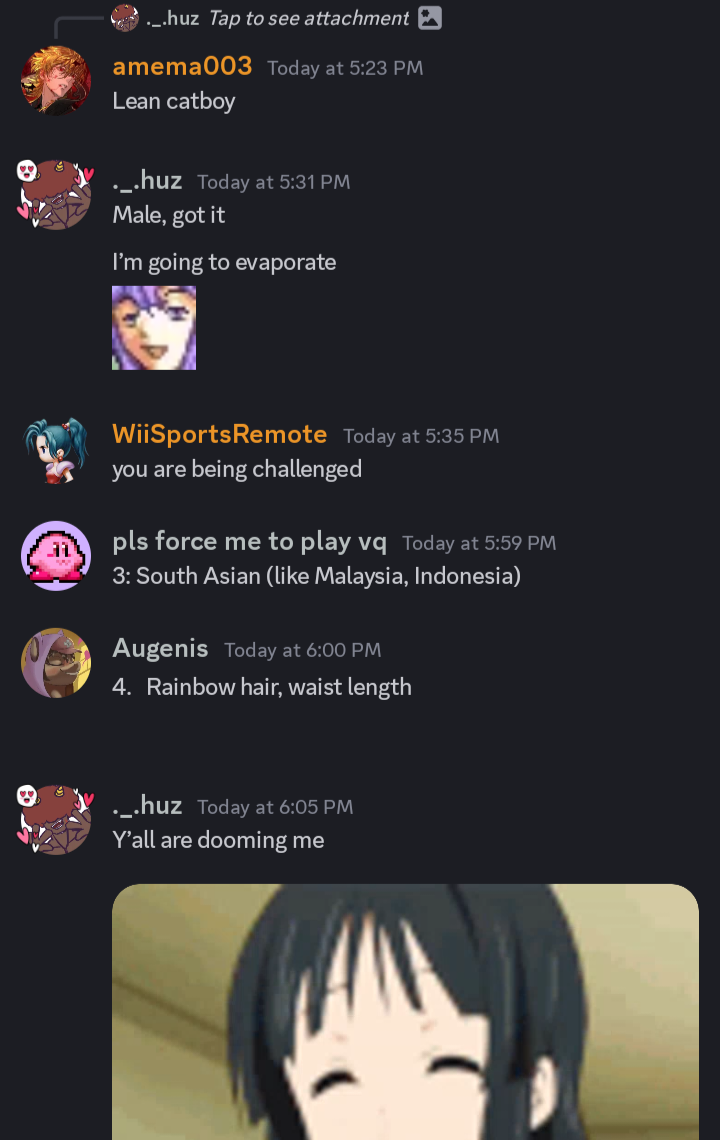
Task: Tap username 'pls force me to play vq'
Action: 249,541
